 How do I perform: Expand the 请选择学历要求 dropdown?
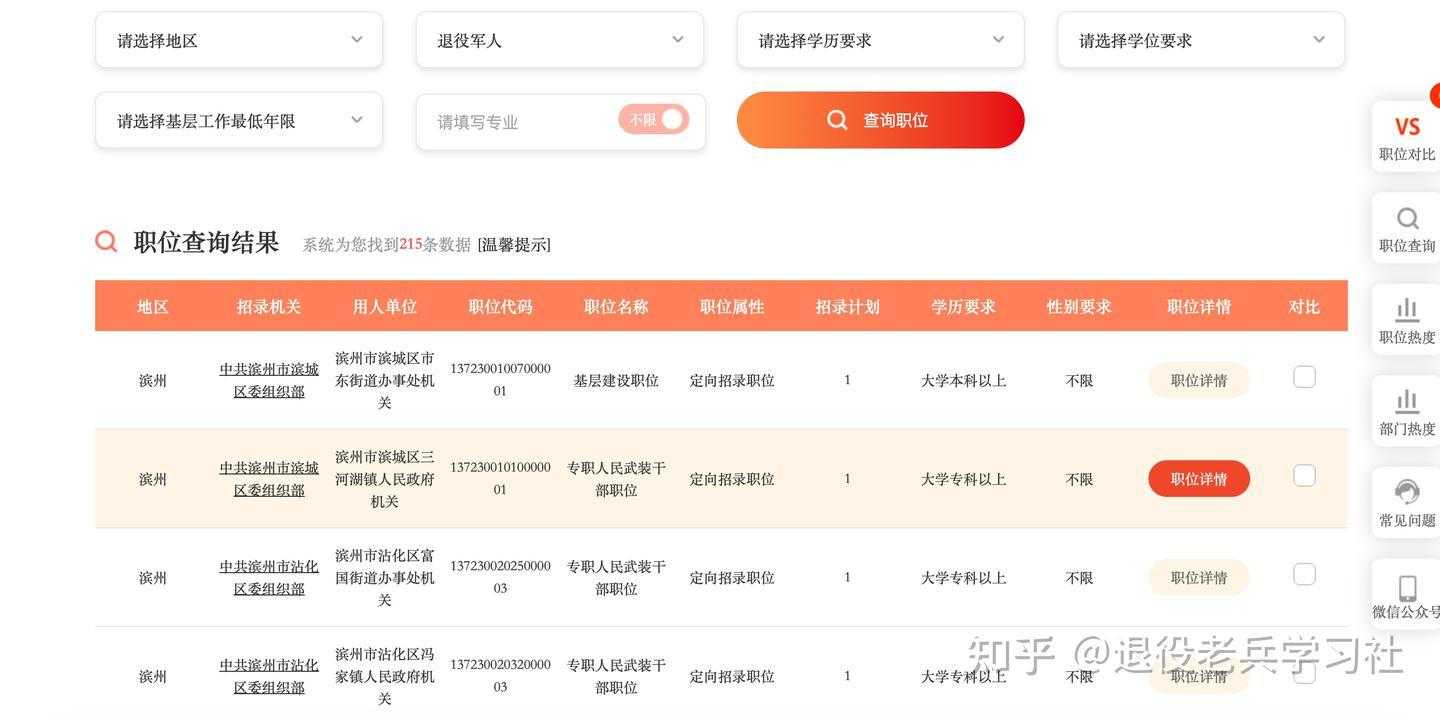pos(881,40)
